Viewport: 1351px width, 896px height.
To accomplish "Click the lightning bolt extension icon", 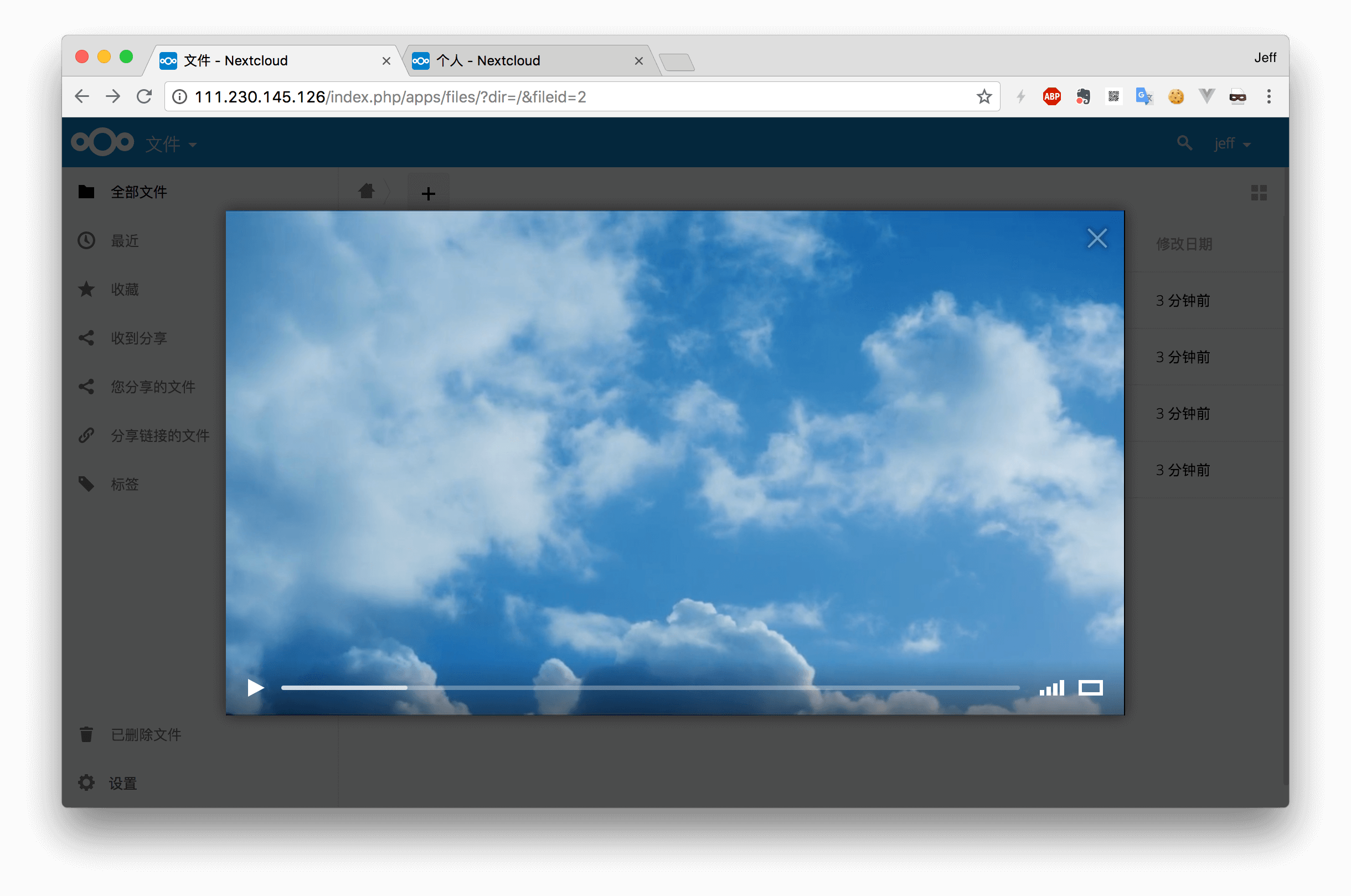I will click(1021, 96).
